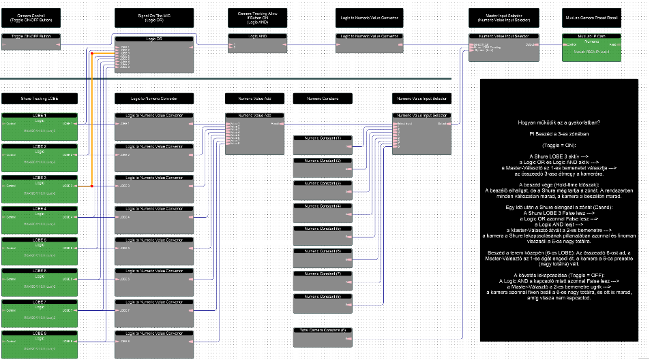Viewport: 650px width, 360px height.
Task: Click the Camera Control black label
Action: (x=31, y=18)
